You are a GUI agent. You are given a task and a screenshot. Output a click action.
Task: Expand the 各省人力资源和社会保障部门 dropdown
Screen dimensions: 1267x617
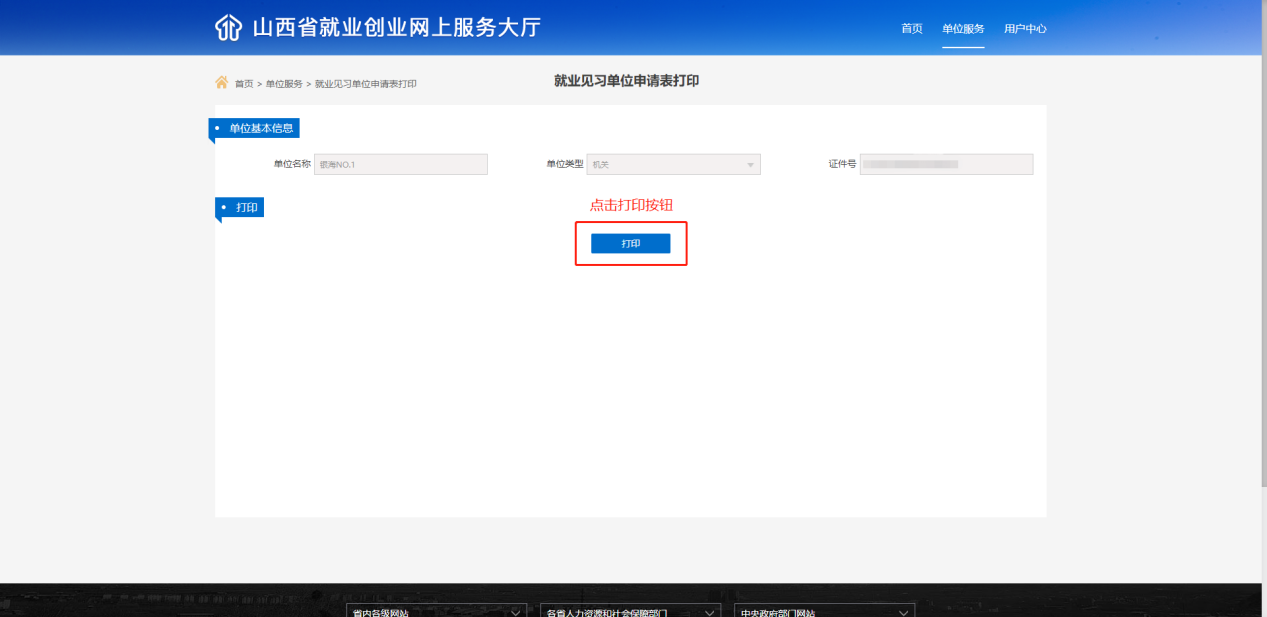point(630,611)
